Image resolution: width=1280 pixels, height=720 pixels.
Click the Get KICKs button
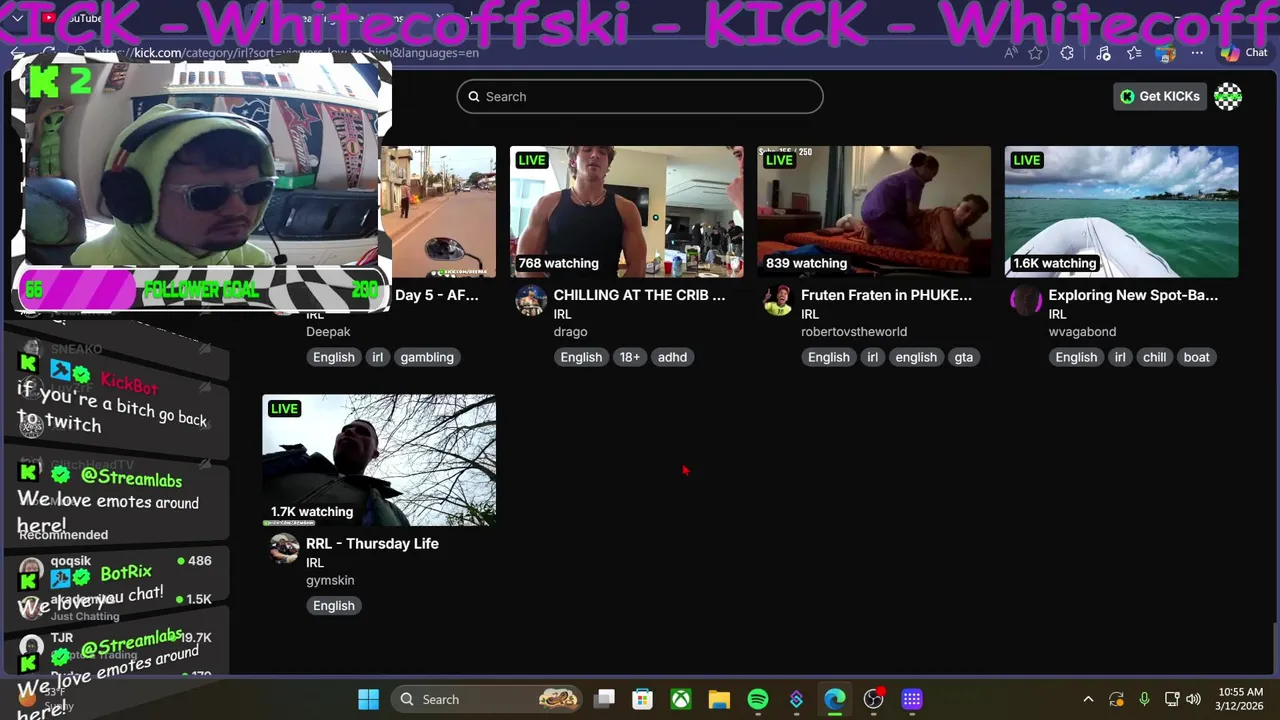point(1160,97)
